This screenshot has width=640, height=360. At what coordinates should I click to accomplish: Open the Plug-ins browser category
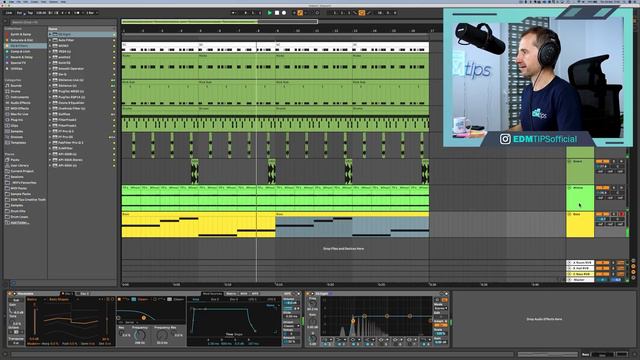(16, 120)
